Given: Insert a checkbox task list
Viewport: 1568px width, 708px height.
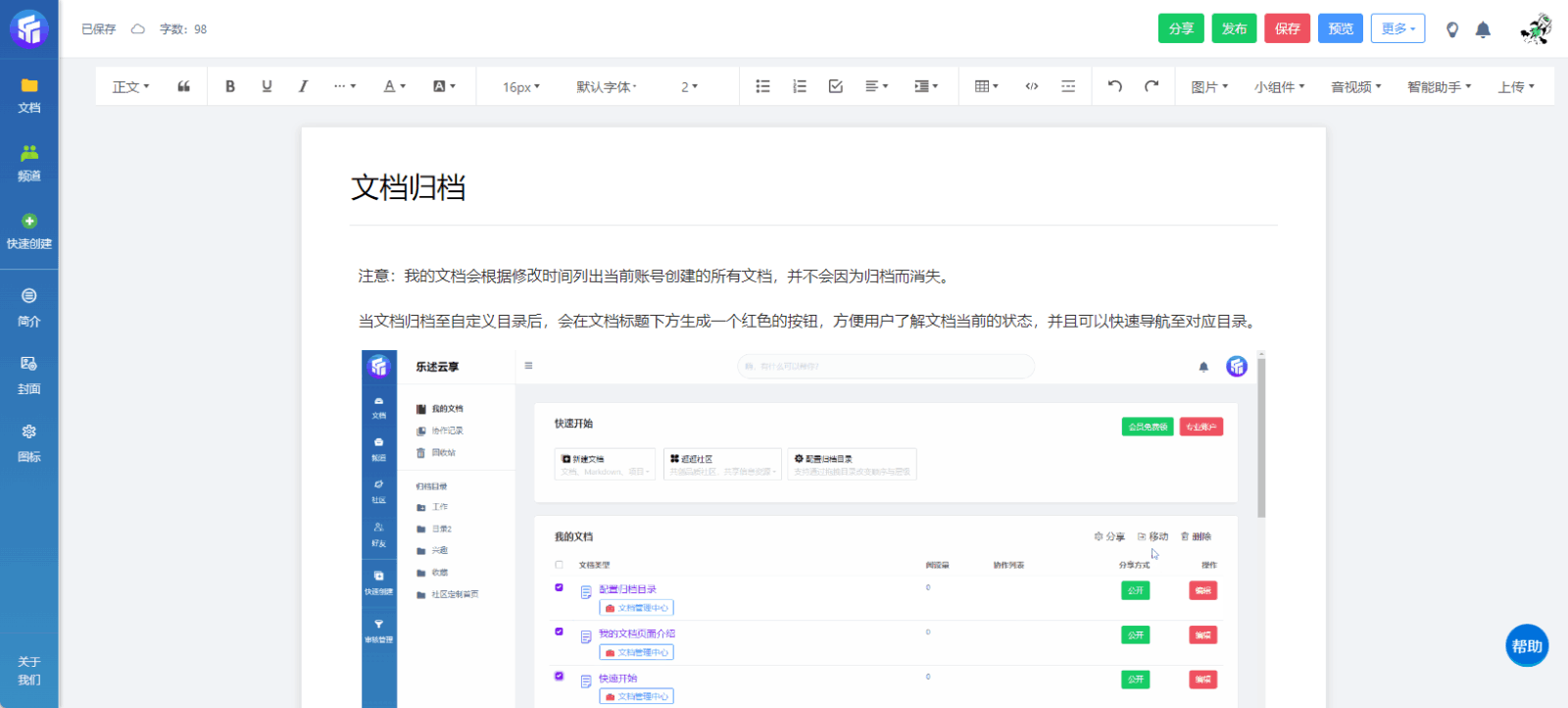Looking at the screenshot, I should (x=836, y=86).
